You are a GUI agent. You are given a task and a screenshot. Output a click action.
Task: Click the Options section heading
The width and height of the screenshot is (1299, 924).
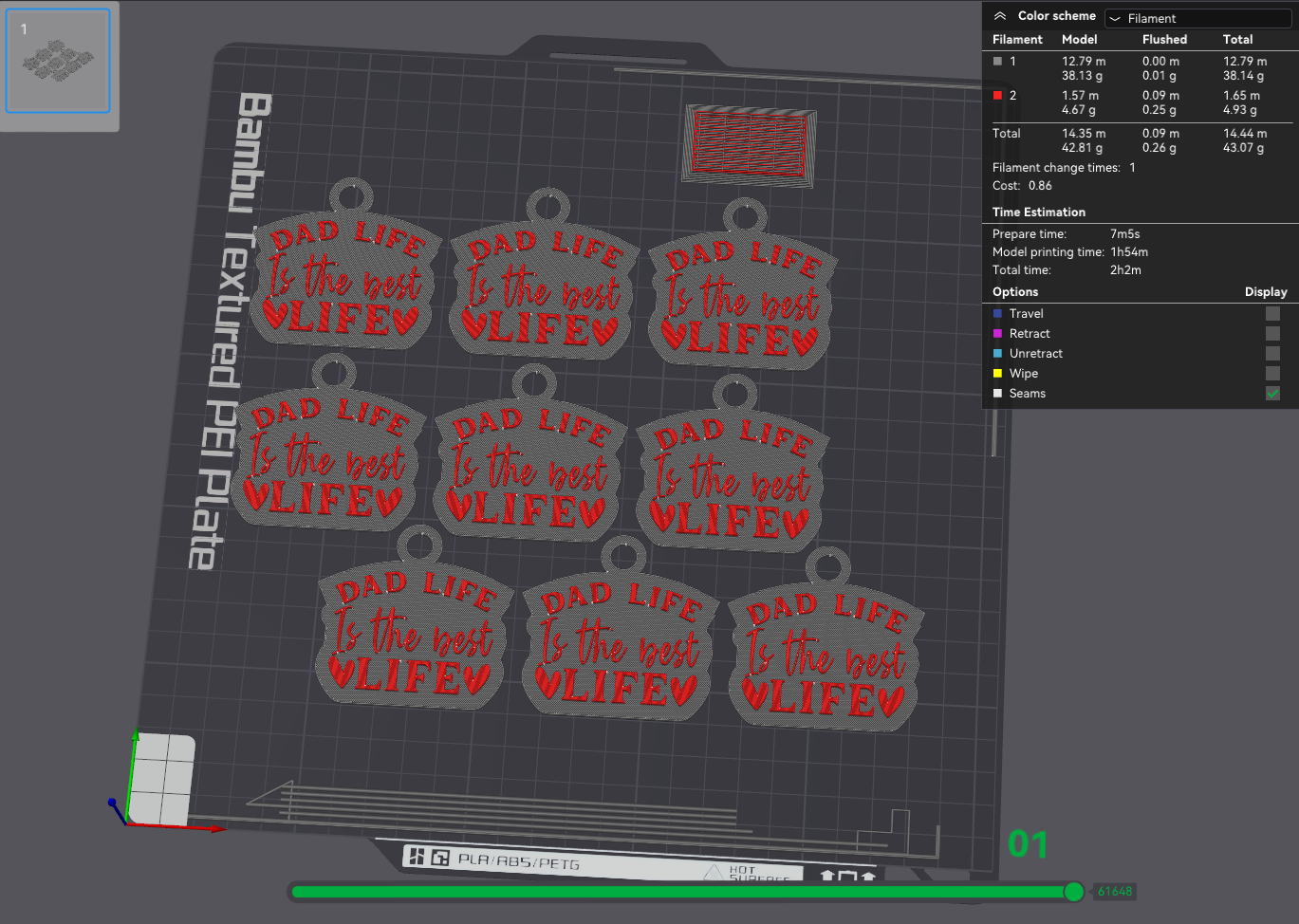point(1015,291)
